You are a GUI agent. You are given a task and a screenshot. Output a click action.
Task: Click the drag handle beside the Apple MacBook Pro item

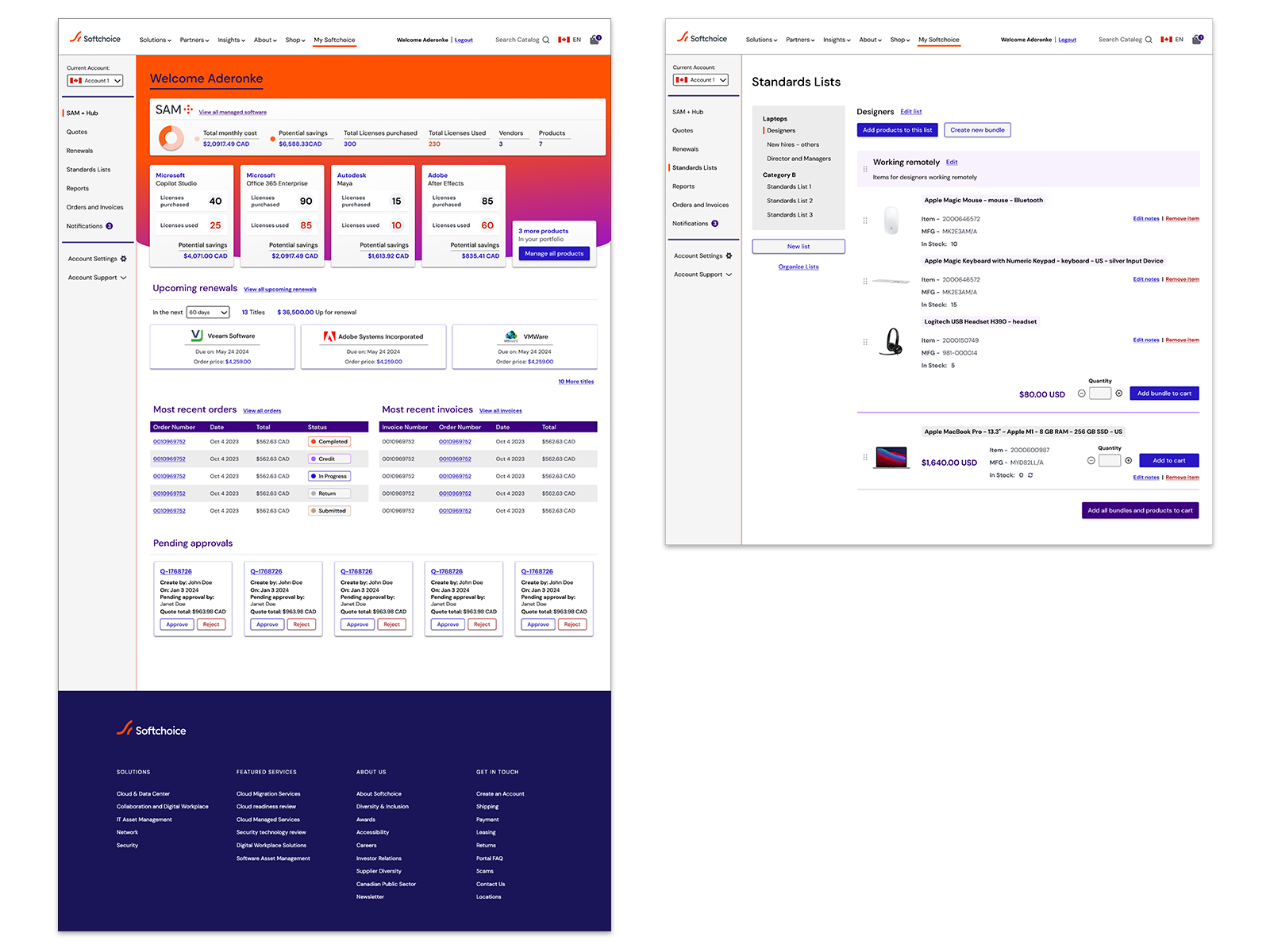click(865, 457)
